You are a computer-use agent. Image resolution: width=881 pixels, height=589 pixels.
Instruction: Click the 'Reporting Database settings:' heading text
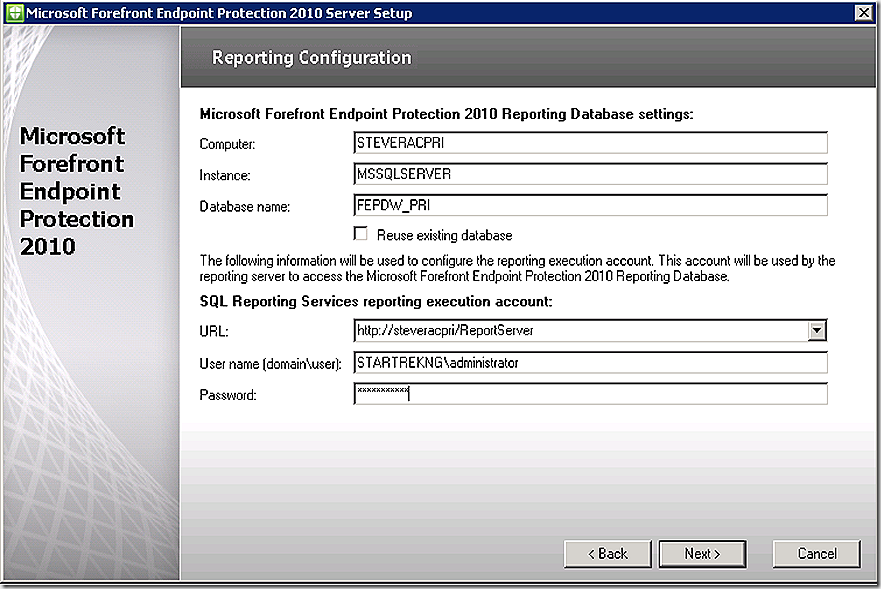point(597,114)
